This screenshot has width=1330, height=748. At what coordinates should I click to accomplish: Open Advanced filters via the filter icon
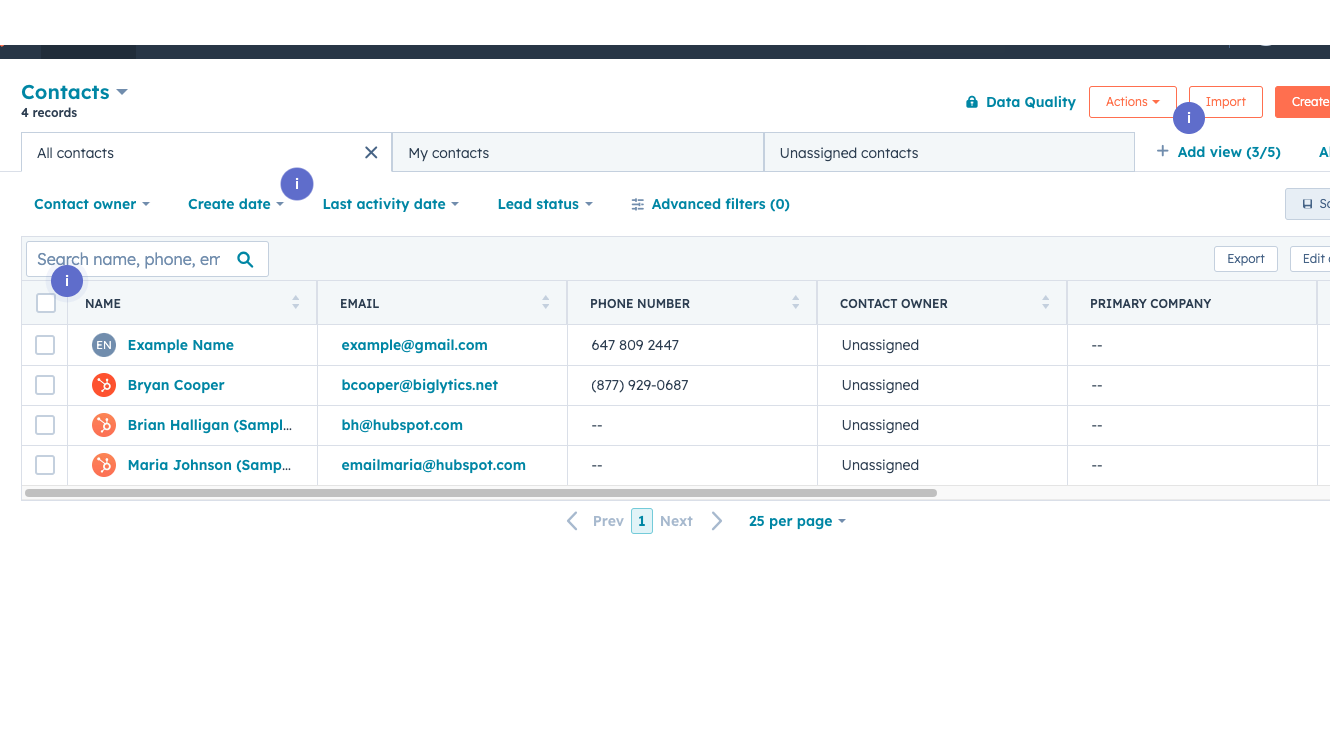tap(638, 204)
